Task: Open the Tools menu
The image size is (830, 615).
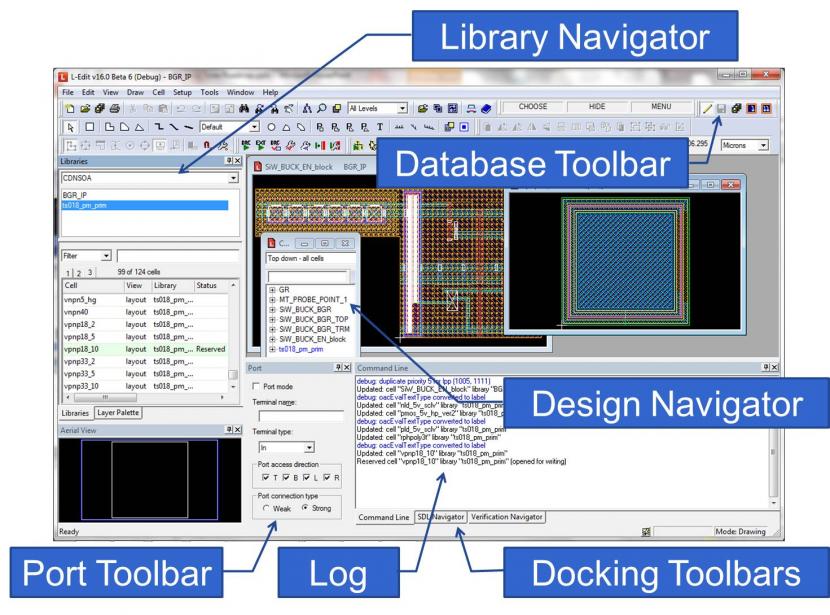Action: [209, 92]
